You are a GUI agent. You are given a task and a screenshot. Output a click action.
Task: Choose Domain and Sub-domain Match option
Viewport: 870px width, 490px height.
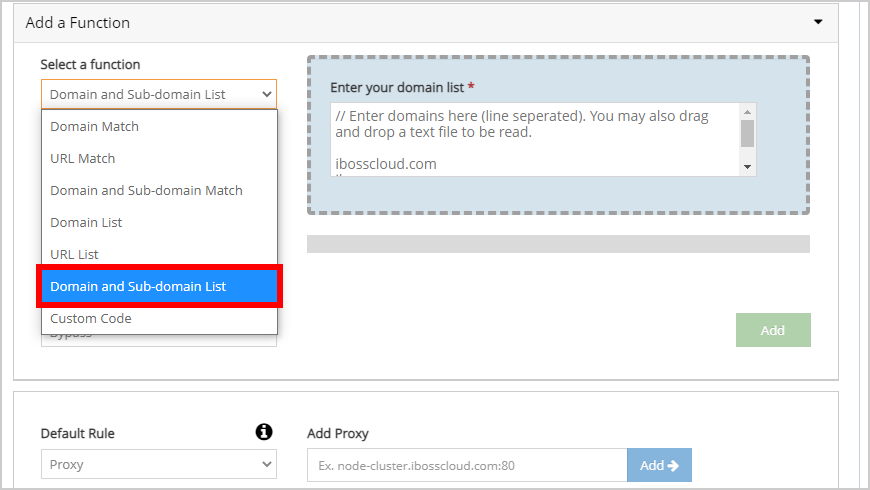pyautogui.click(x=159, y=190)
